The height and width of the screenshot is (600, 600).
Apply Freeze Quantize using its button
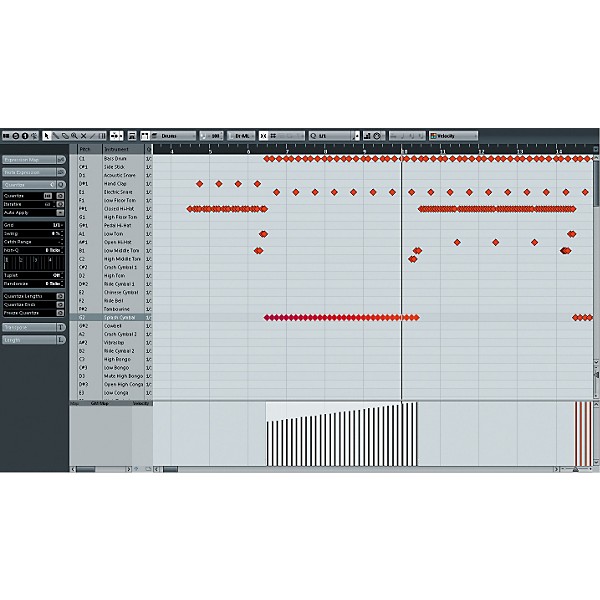point(60,313)
